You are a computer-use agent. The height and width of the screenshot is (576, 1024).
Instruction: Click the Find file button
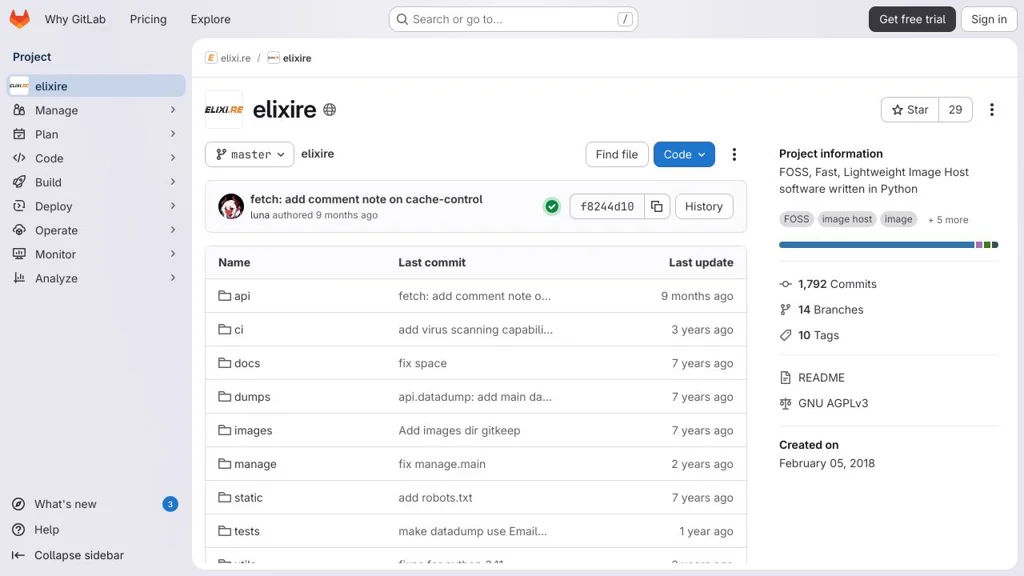point(616,154)
